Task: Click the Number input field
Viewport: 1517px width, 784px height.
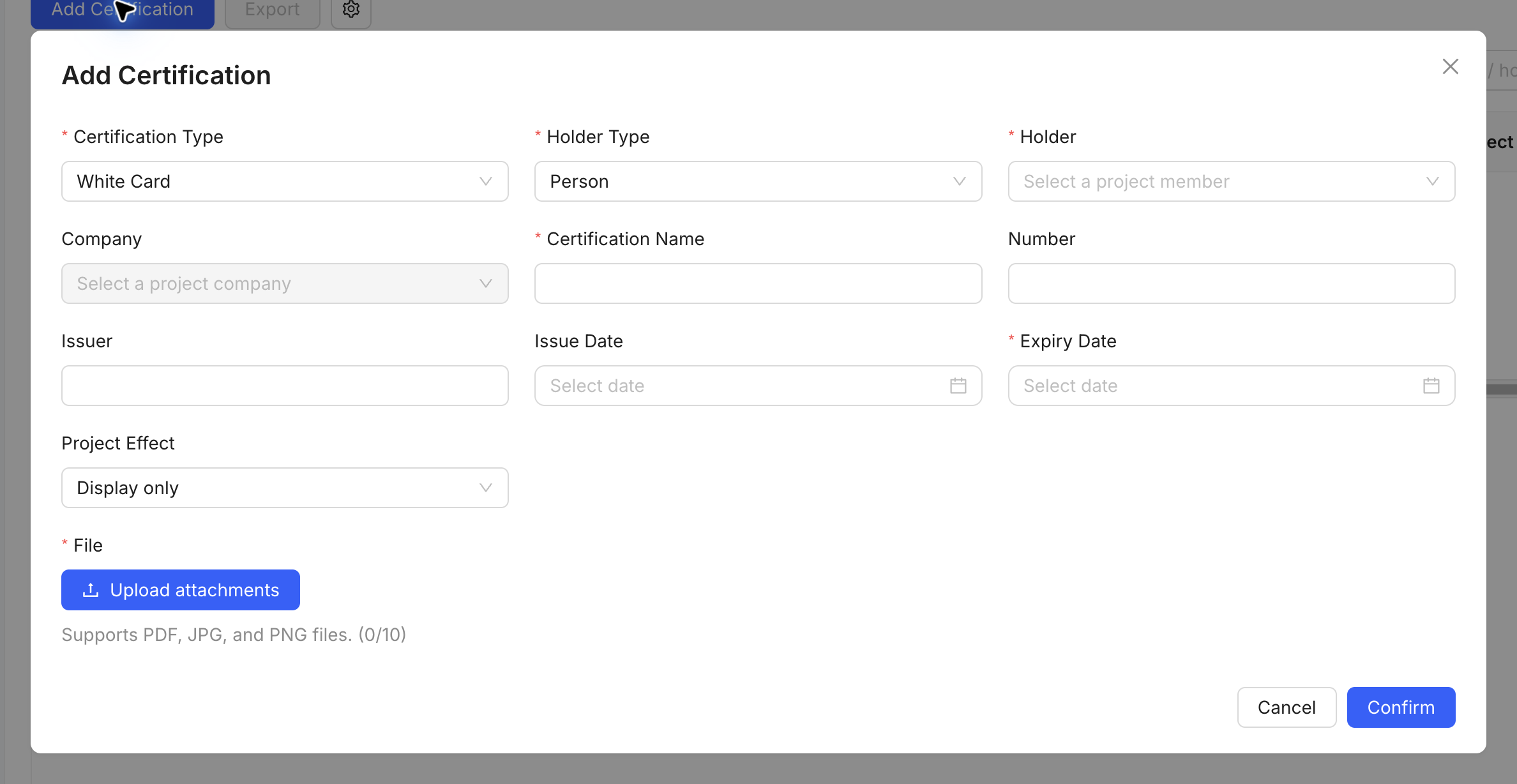Action: (x=1232, y=283)
